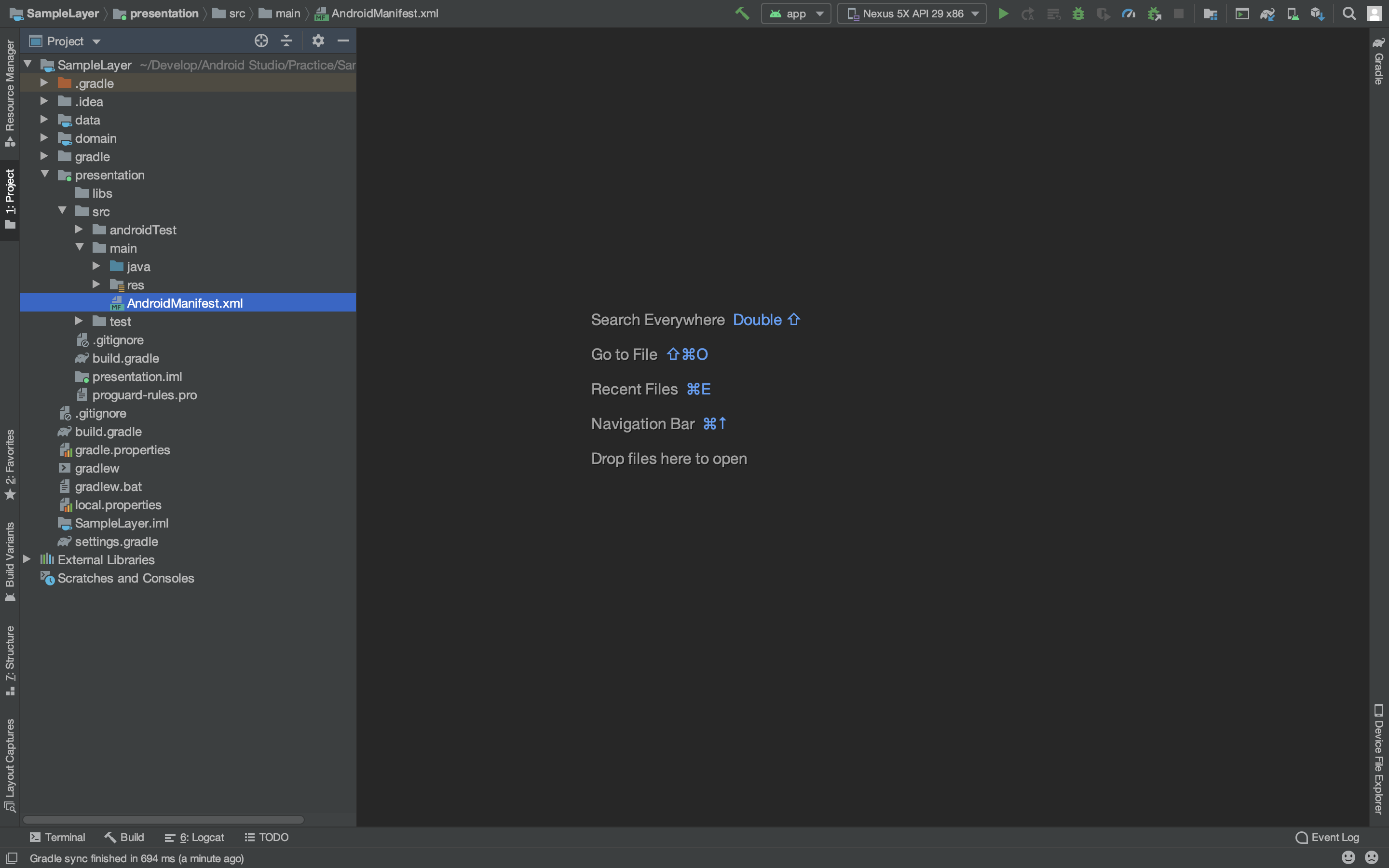
Task: Click the Make Project hammer icon
Action: pyautogui.click(x=742, y=14)
